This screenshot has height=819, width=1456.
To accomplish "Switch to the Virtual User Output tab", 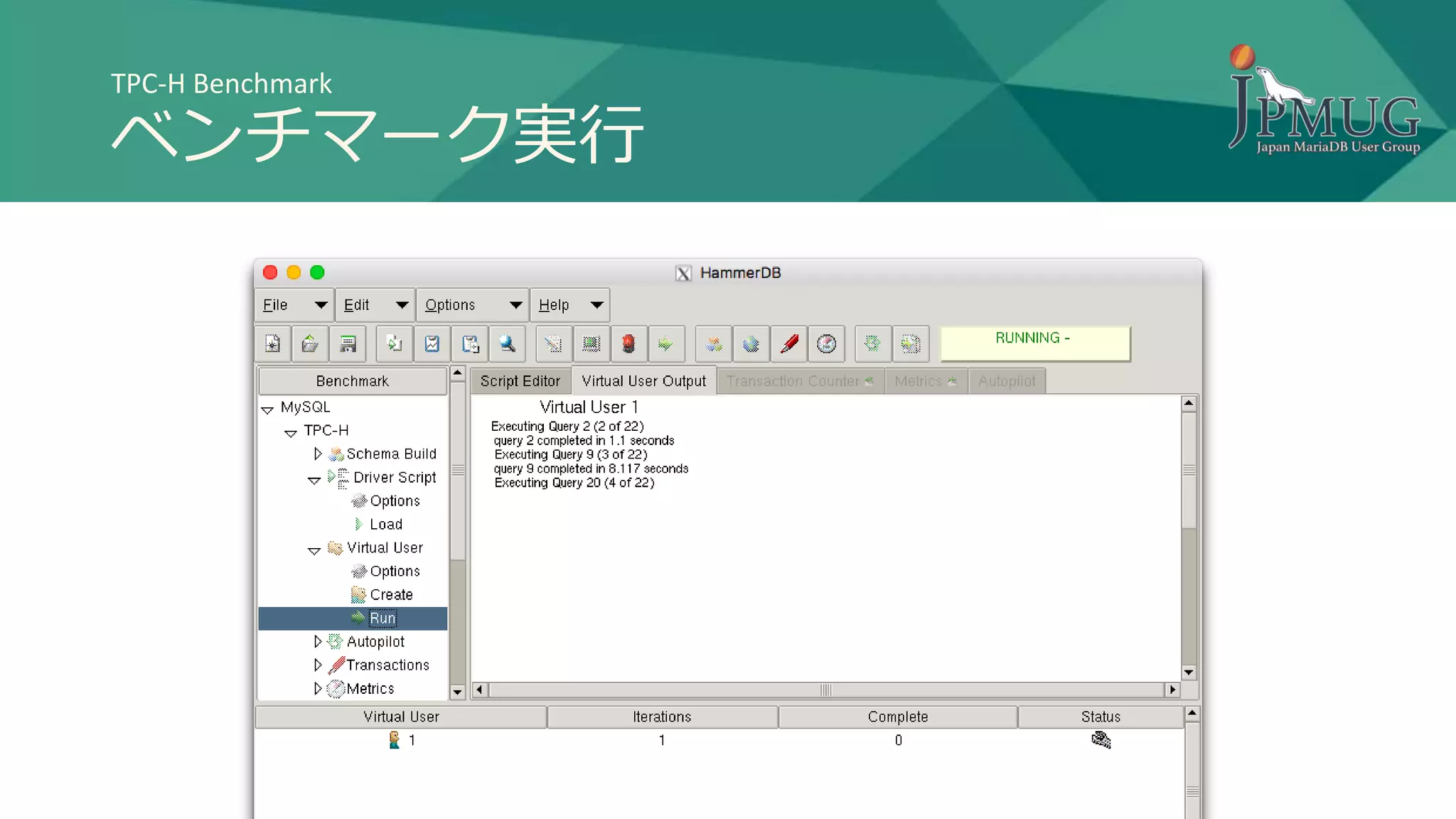I will point(644,381).
